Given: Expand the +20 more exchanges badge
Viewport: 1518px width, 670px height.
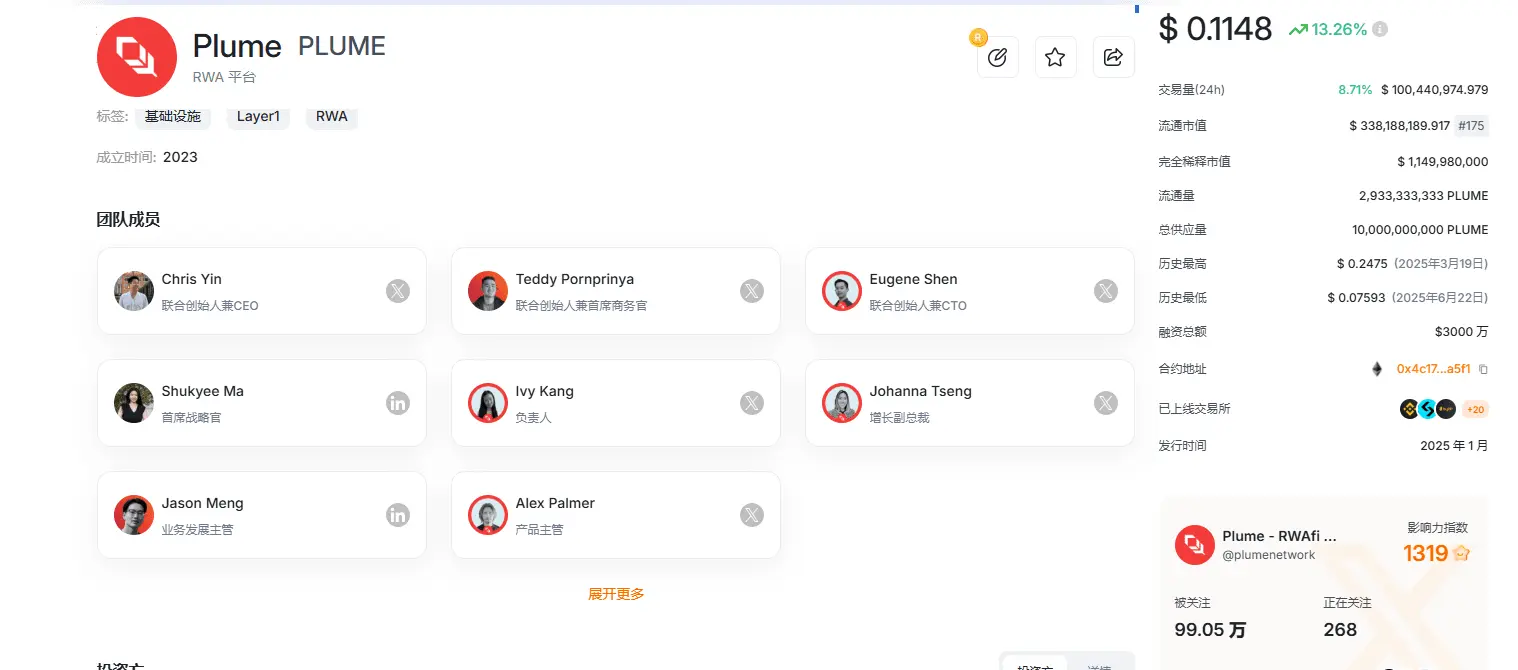Looking at the screenshot, I should (1475, 409).
